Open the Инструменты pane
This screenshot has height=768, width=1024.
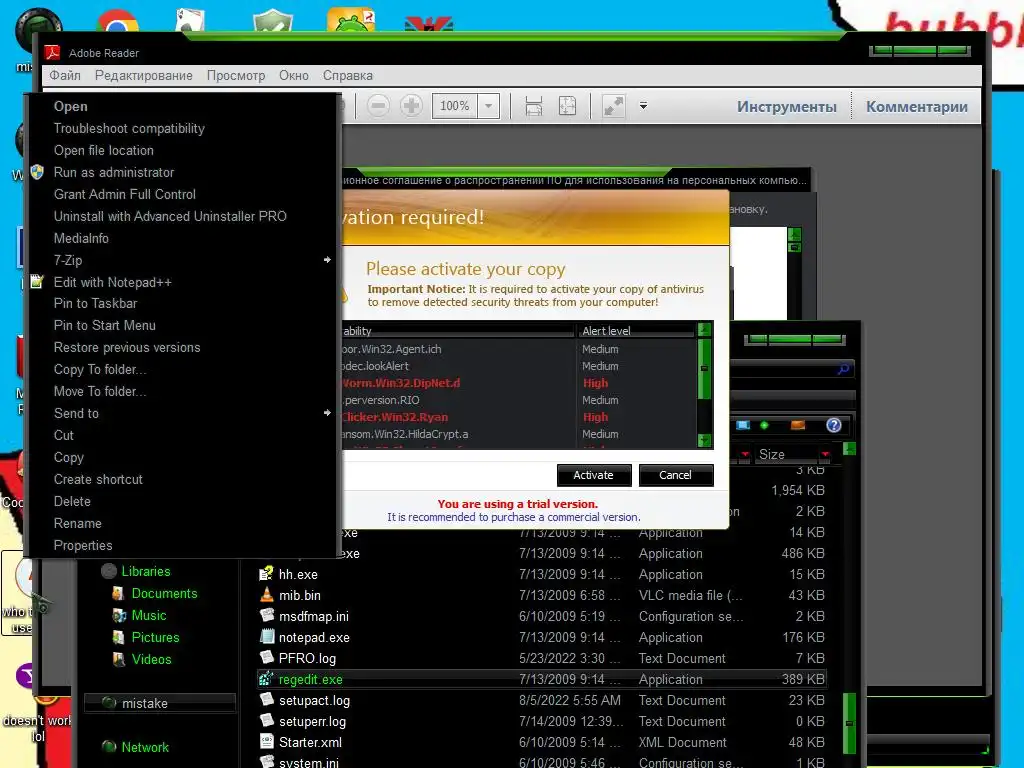click(786, 106)
